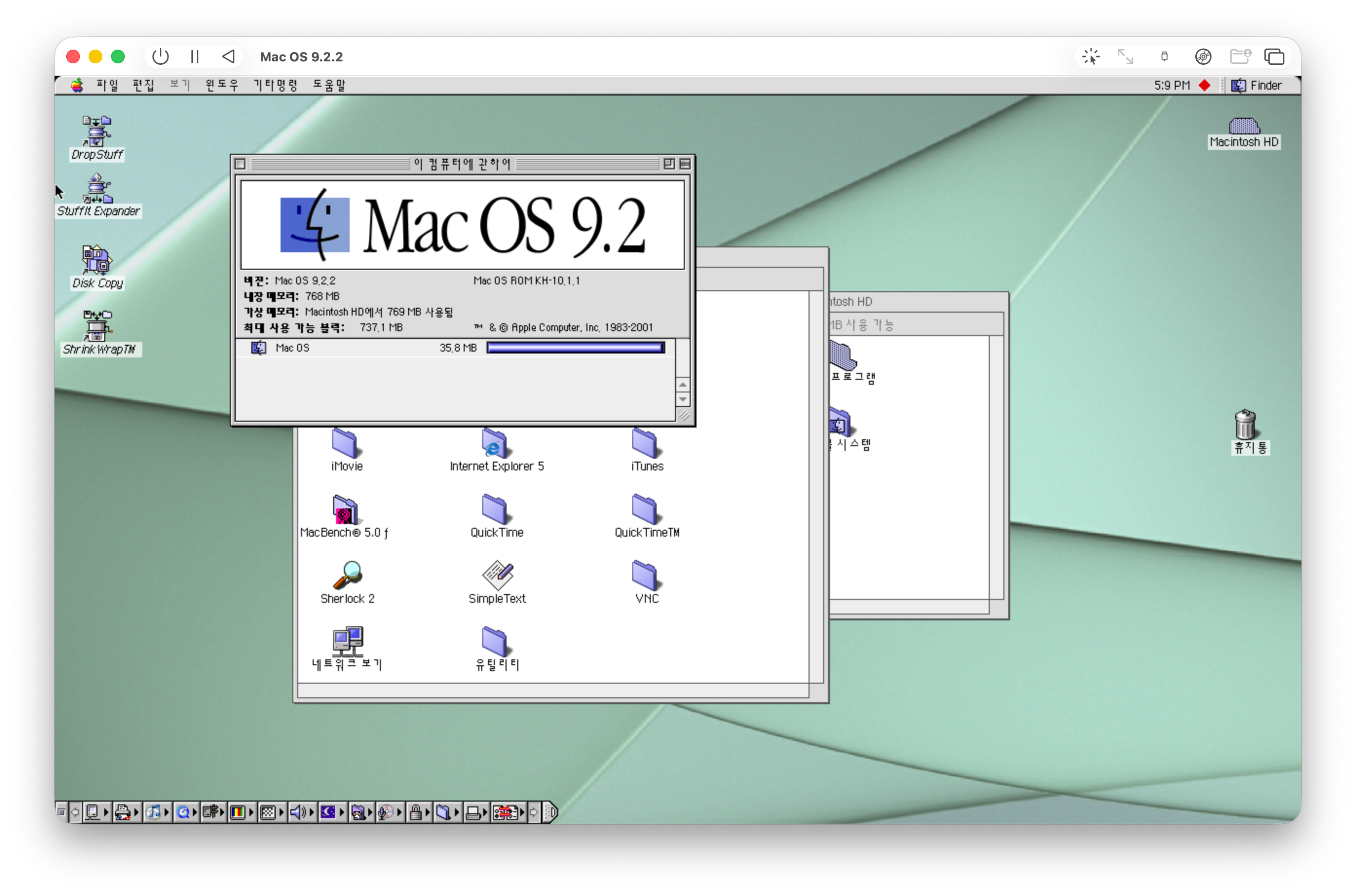The width and height of the screenshot is (1356, 896).
Task: Select the MacBench 5.0 folder icon
Action: pos(344,509)
